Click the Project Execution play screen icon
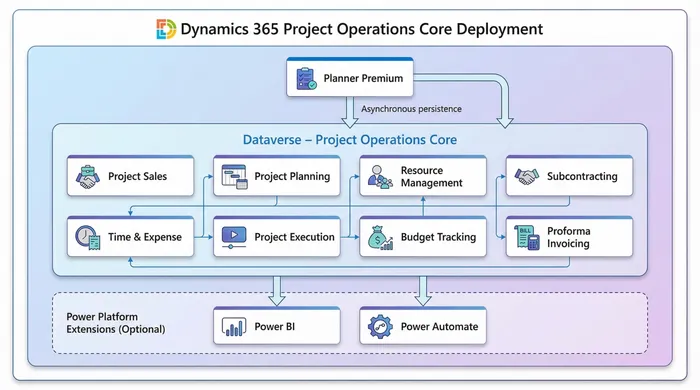 [x=234, y=237]
